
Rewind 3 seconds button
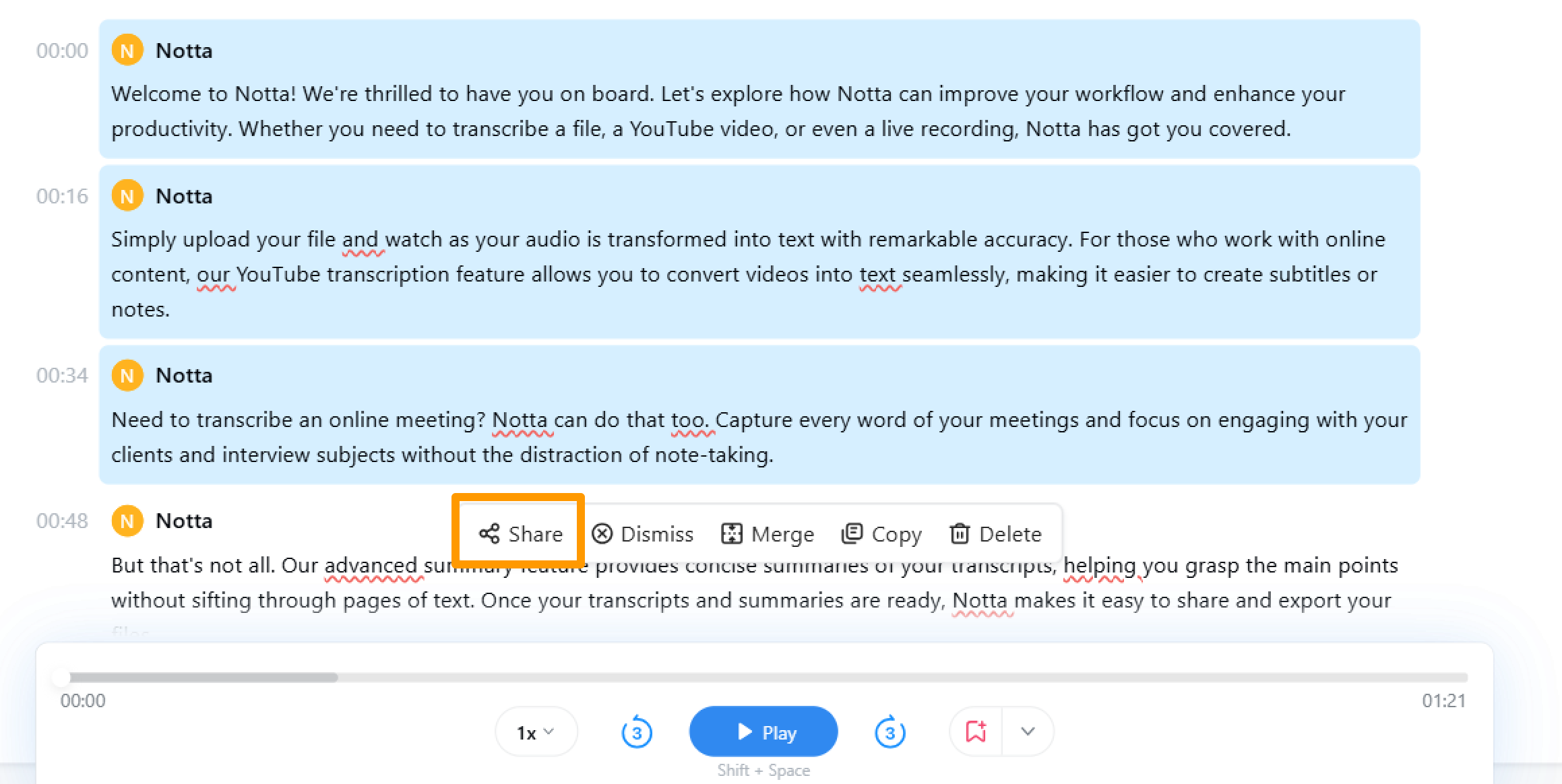637,732
